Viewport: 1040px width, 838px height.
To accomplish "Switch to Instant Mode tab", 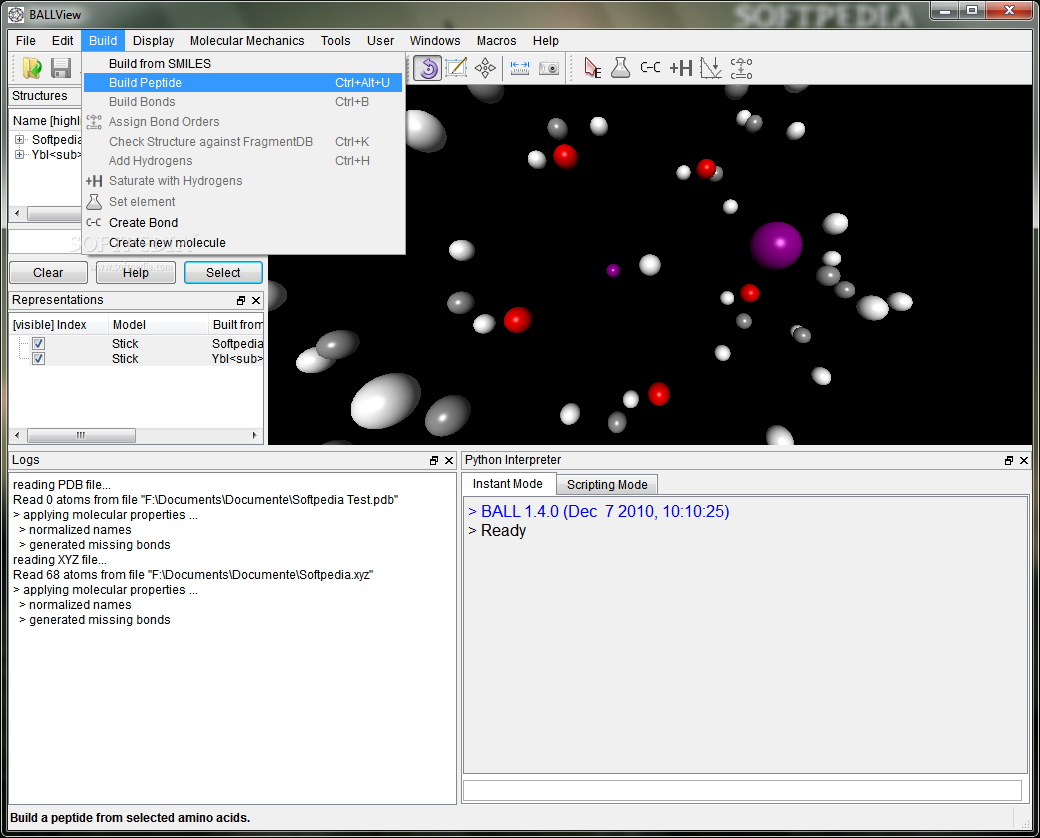I will 507,484.
